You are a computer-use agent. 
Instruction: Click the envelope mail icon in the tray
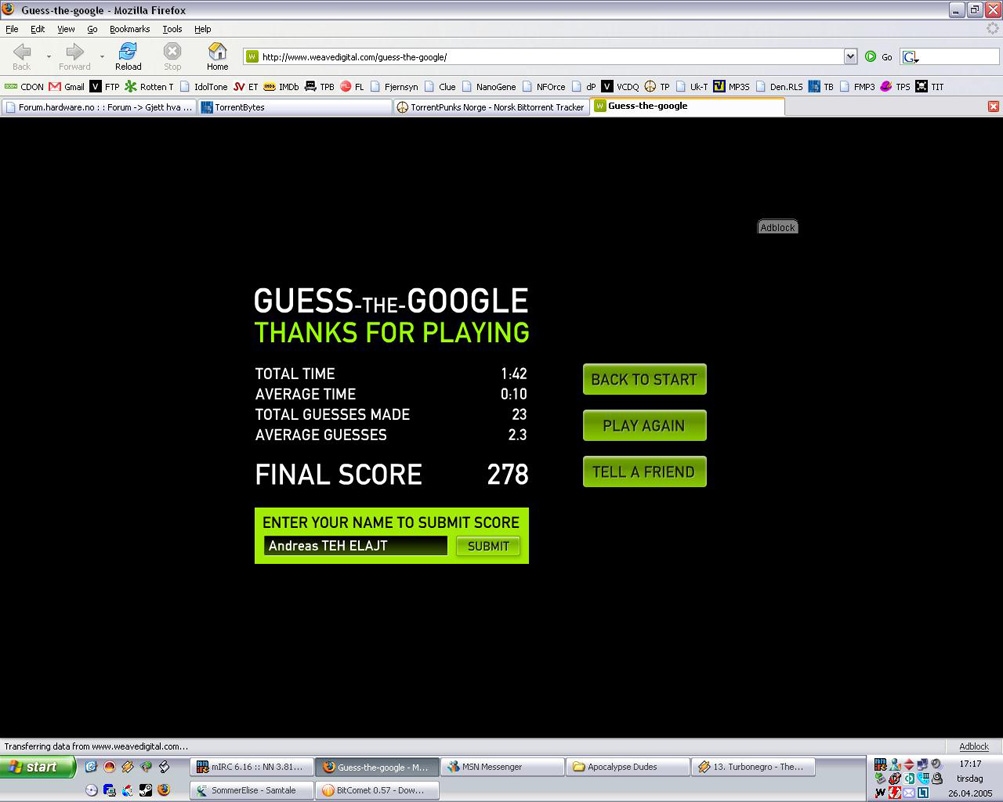909,793
